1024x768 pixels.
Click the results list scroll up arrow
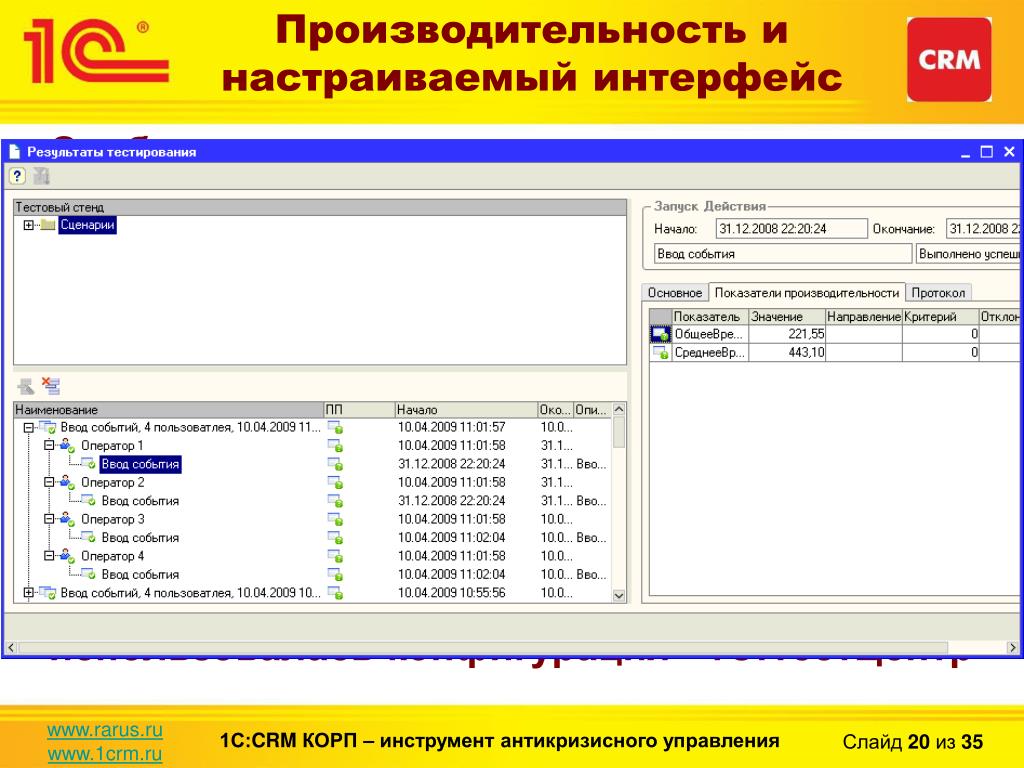tap(619, 409)
